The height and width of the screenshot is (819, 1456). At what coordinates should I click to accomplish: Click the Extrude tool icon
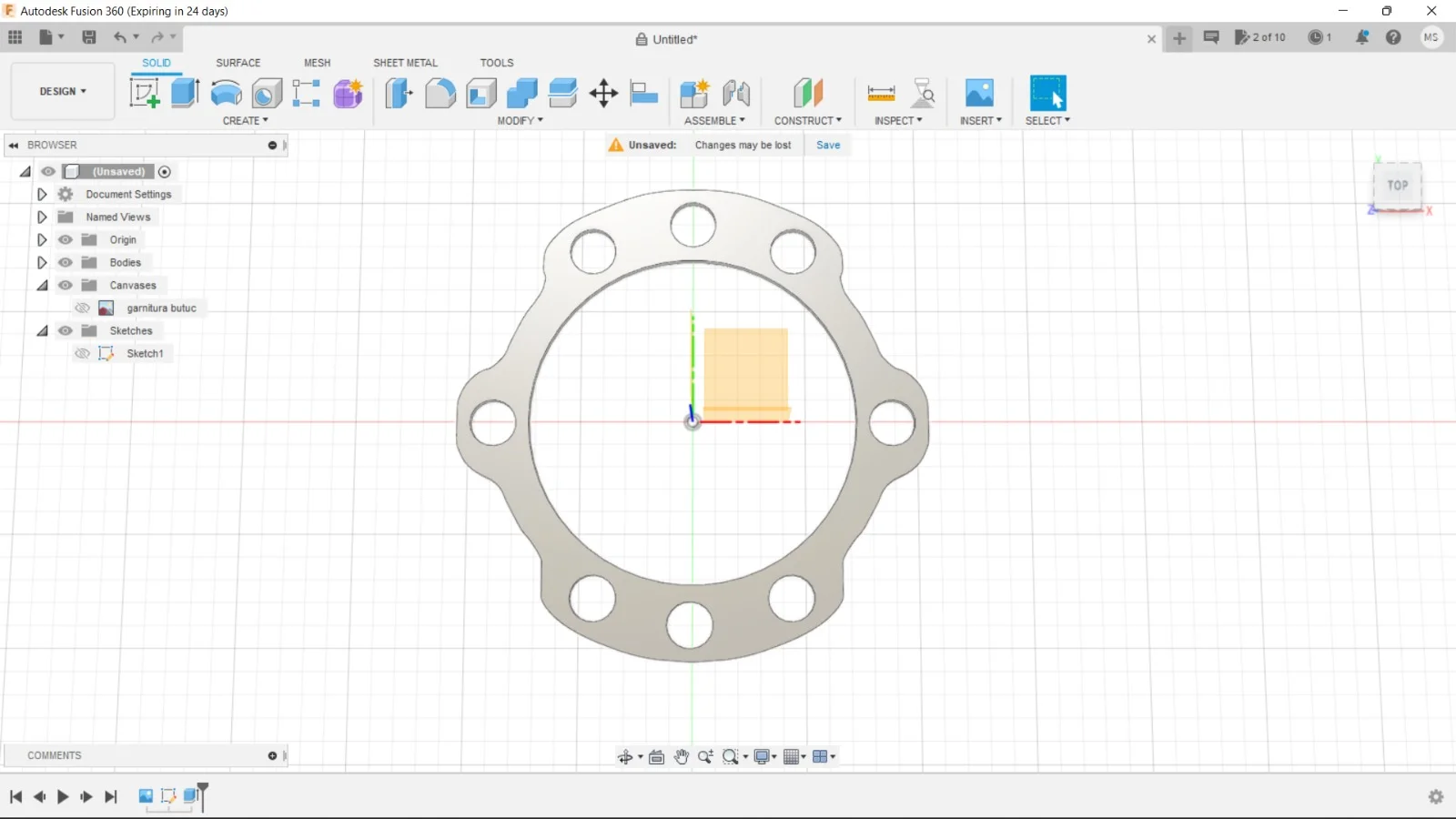pyautogui.click(x=185, y=93)
